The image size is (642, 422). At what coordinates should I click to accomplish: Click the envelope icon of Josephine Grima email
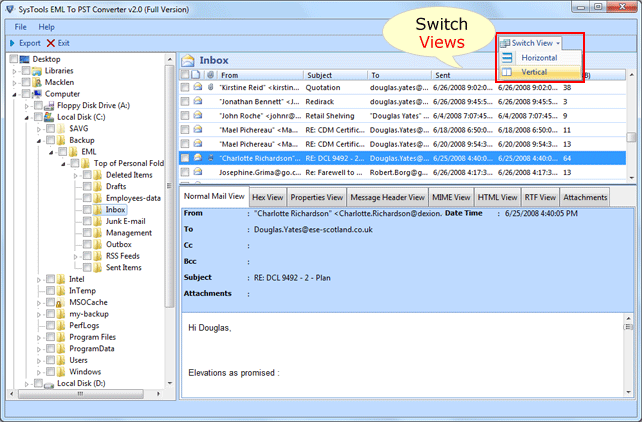coord(198,172)
